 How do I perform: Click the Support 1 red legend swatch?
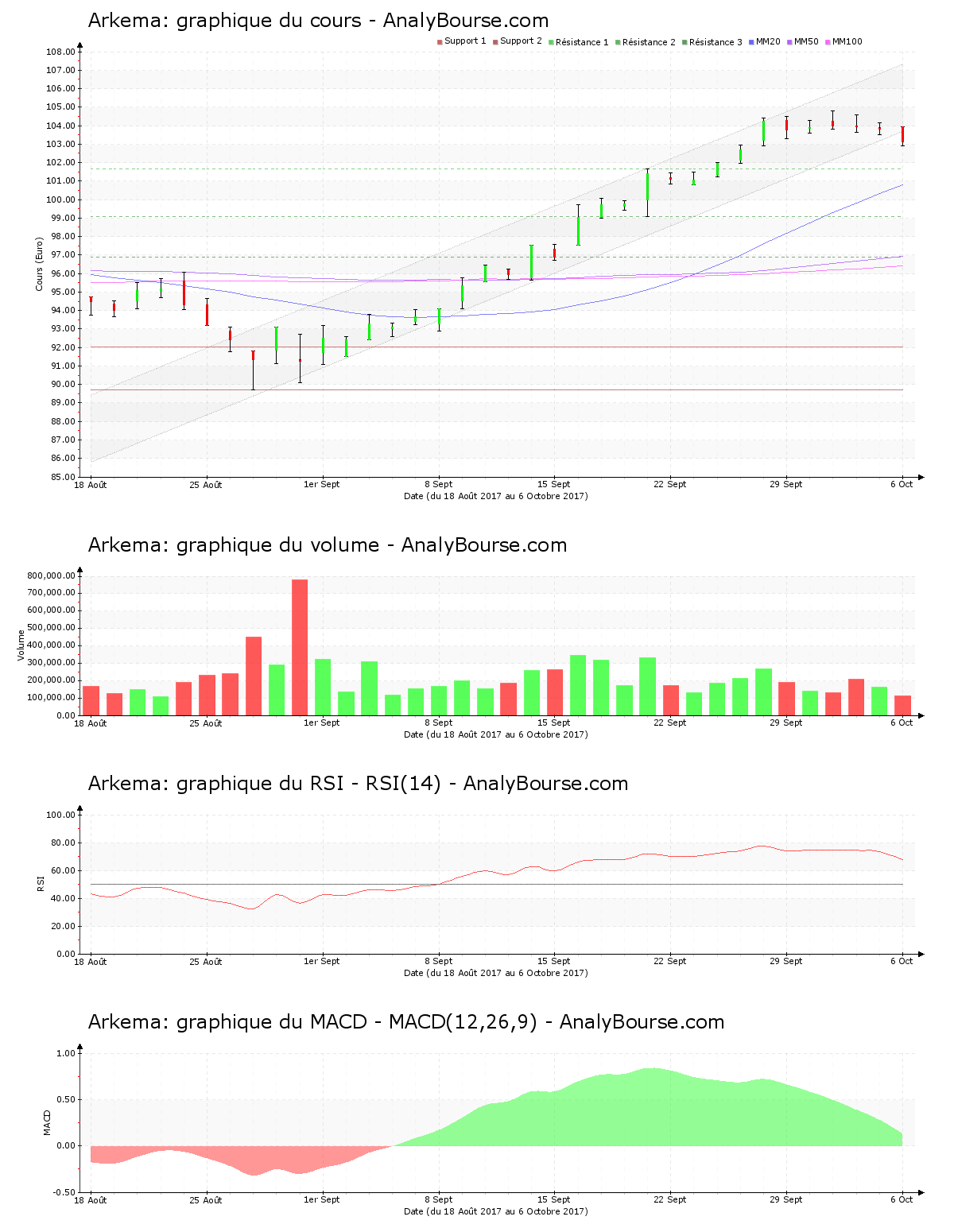click(x=440, y=42)
